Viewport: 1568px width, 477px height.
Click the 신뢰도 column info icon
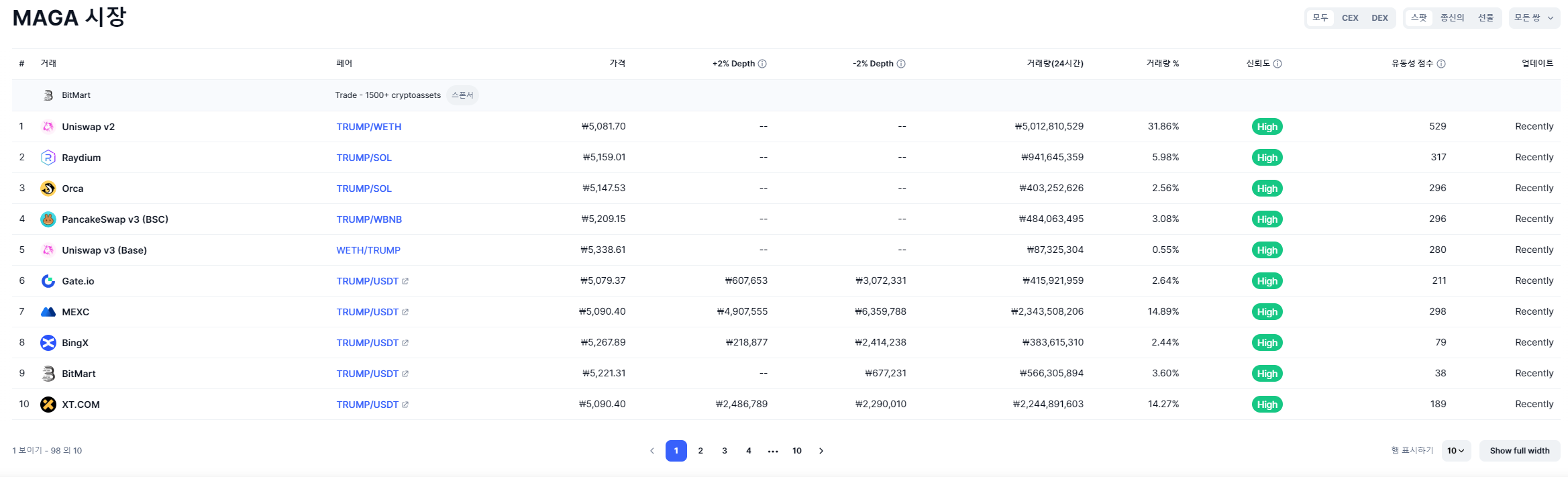click(x=1277, y=64)
